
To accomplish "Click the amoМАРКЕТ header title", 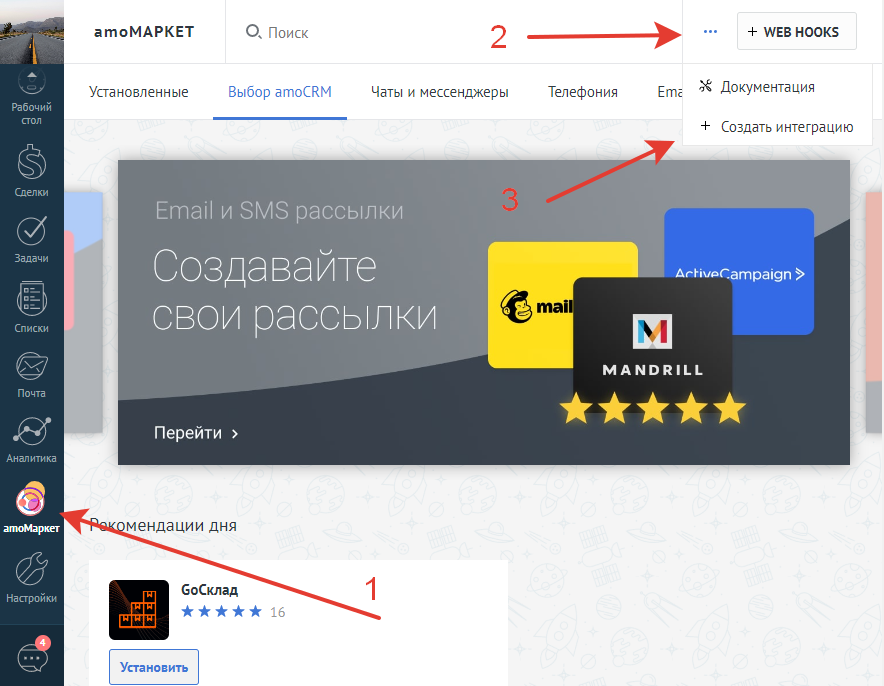I will pyautogui.click(x=144, y=32).
